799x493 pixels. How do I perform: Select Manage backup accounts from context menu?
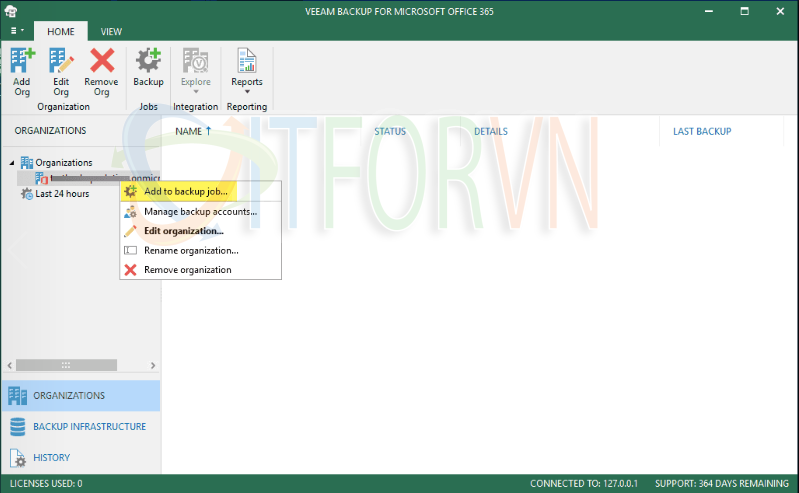tap(200, 211)
